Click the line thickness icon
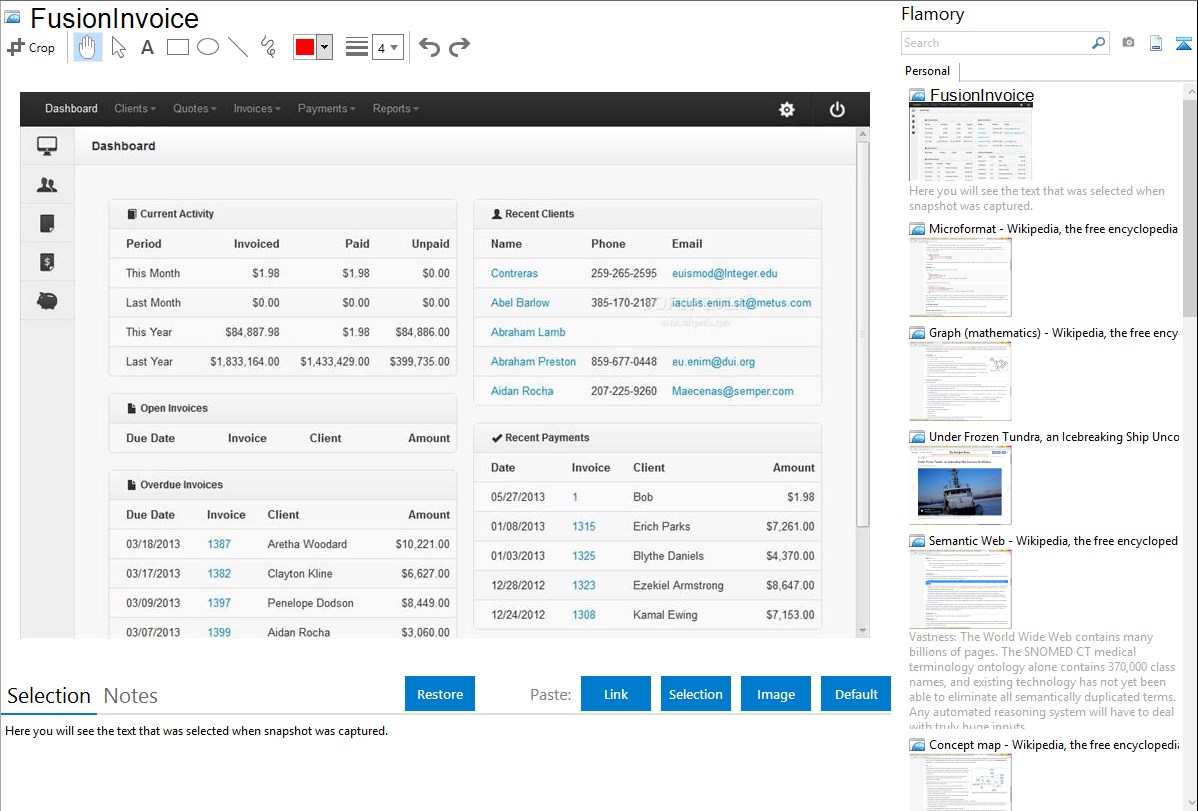The image size is (1198, 811). [356, 47]
